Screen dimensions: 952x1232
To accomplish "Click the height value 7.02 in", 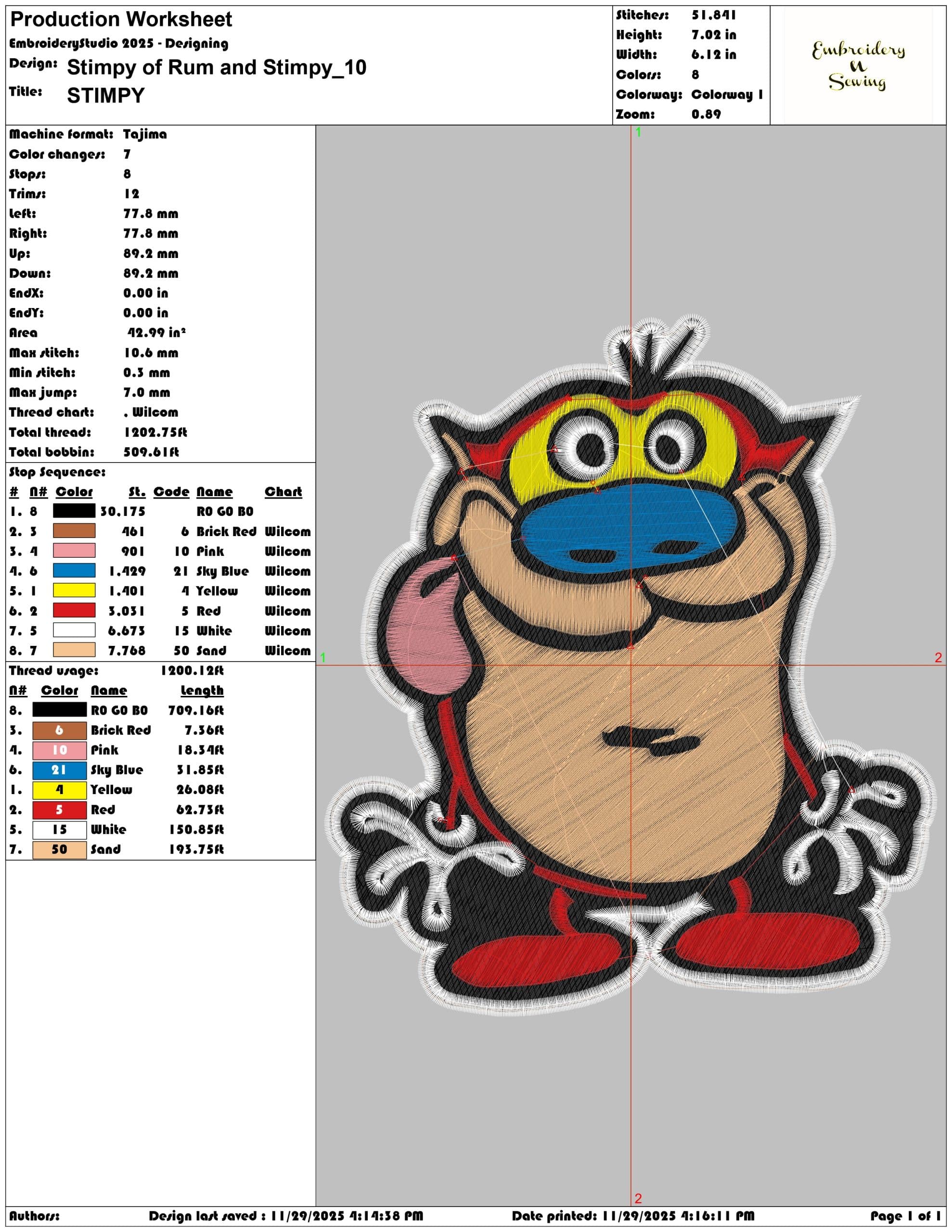I will point(714,35).
